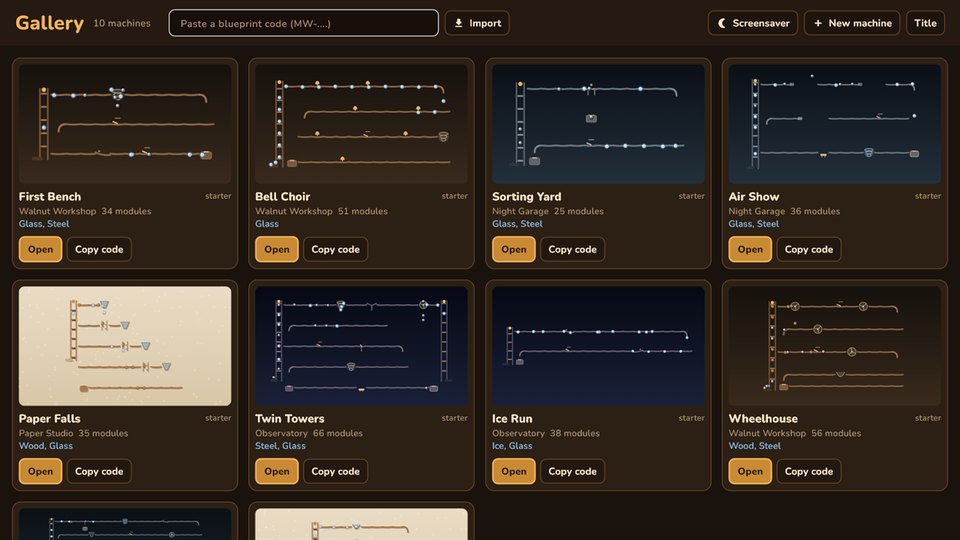Click the 'Sorting Yard' title text
The image size is (960, 540).
(527, 197)
